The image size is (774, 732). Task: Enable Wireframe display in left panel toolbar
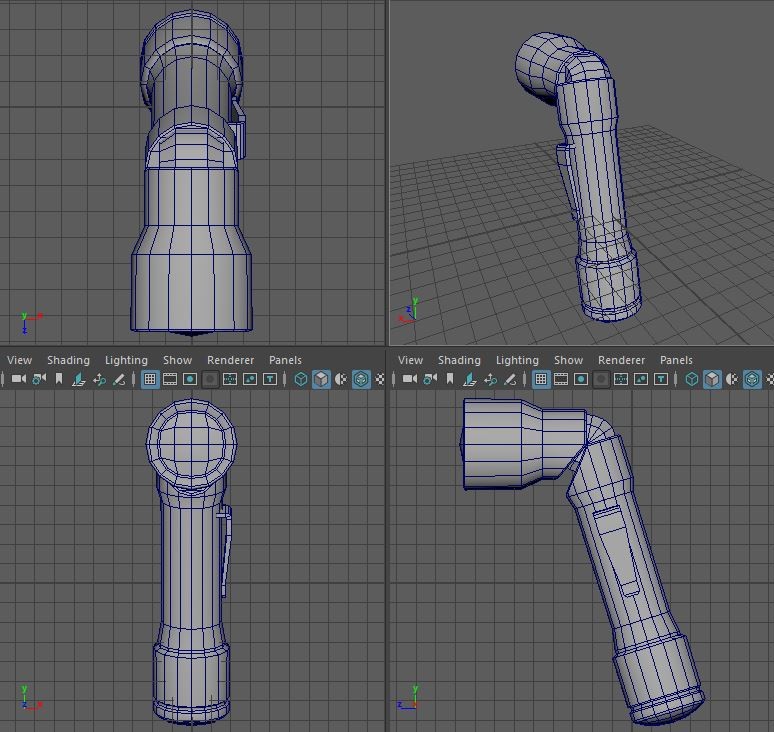[301, 379]
